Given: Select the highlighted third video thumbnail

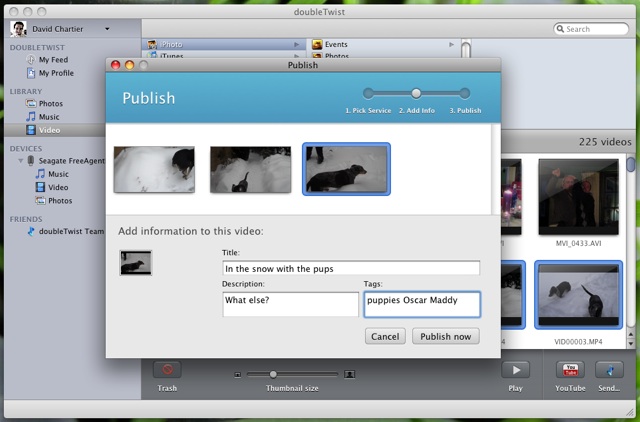Looking at the screenshot, I should (x=346, y=169).
